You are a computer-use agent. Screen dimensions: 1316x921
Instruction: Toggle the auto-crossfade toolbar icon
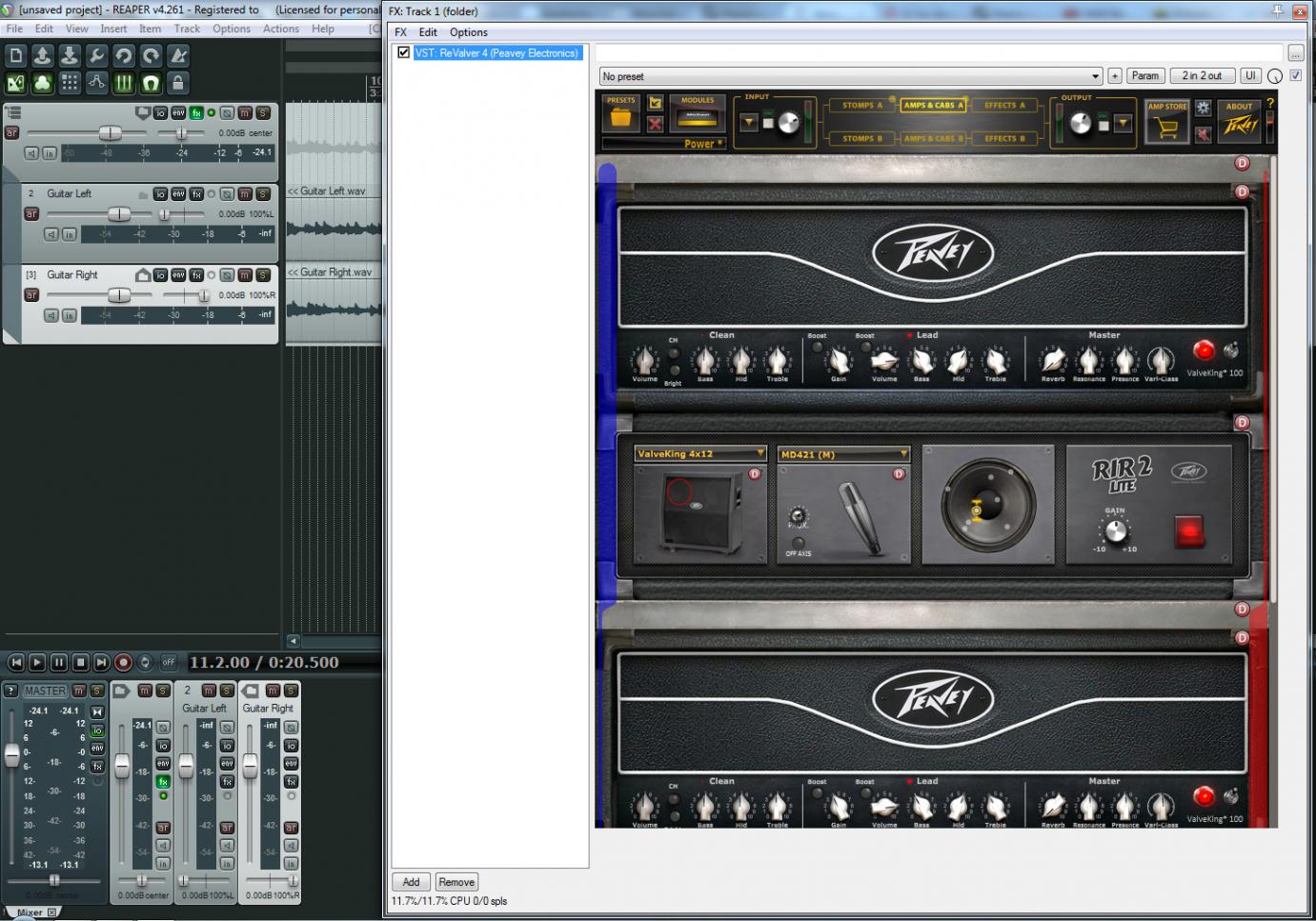15,84
